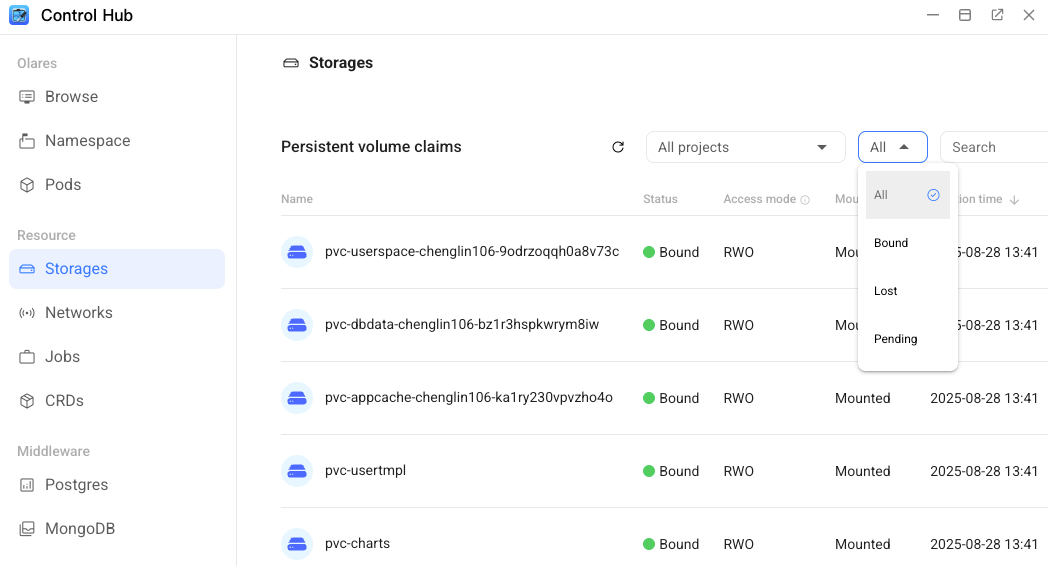Click the pvc-usertmpl storage icon
This screenshot has height=566, width=1048.
click(297, 471)
